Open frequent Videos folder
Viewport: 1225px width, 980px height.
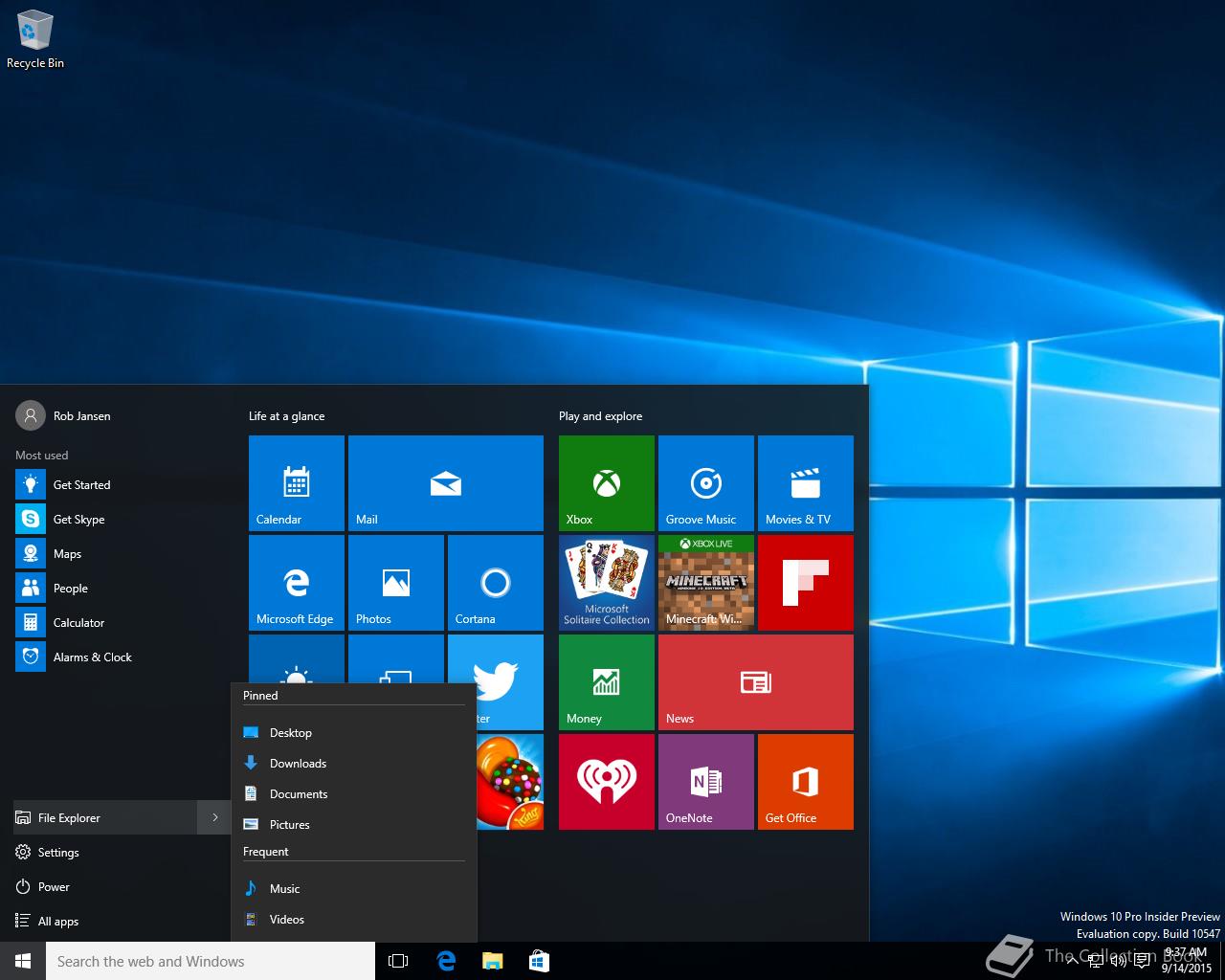pos(354,920)
